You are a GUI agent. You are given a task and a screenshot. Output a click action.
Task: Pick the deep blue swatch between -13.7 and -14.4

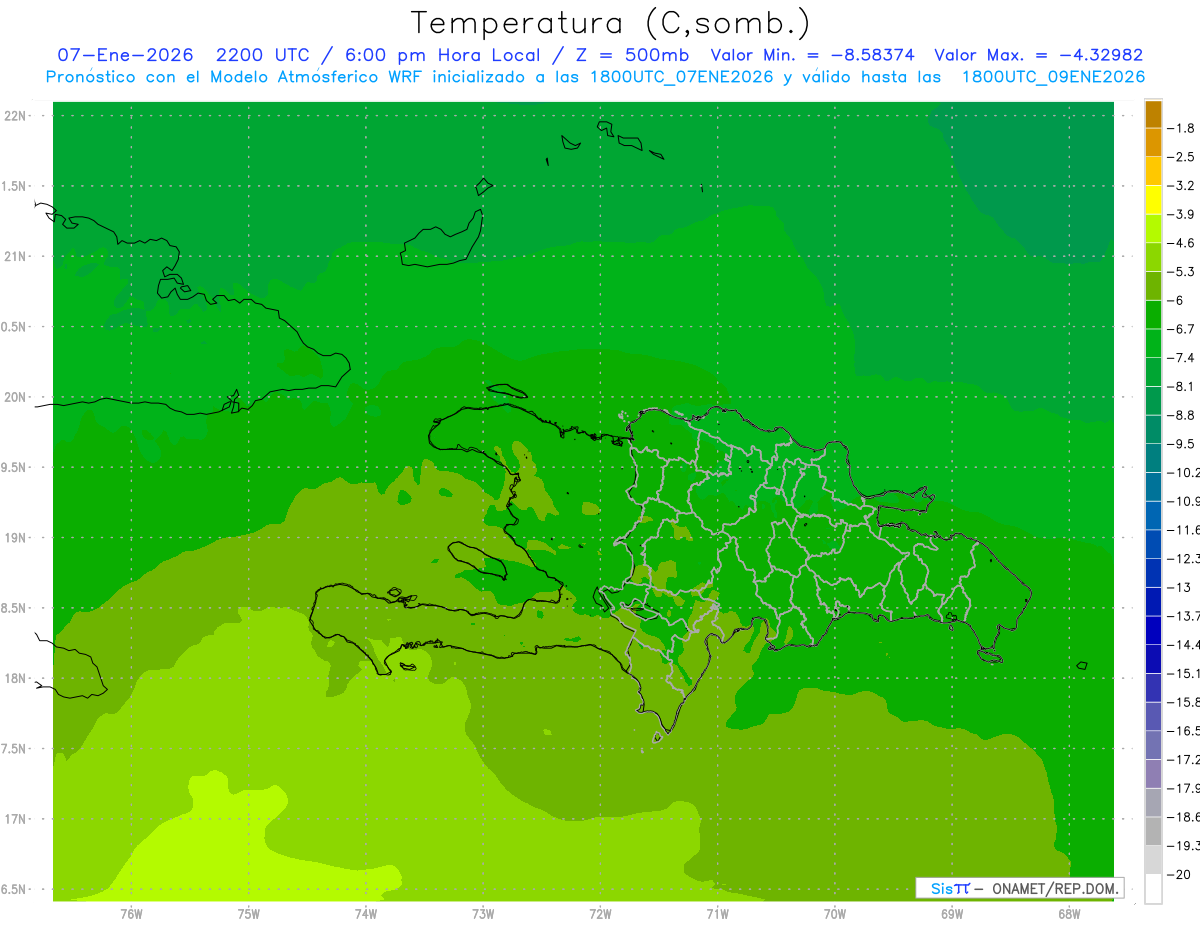click(x=1153, y=630)
